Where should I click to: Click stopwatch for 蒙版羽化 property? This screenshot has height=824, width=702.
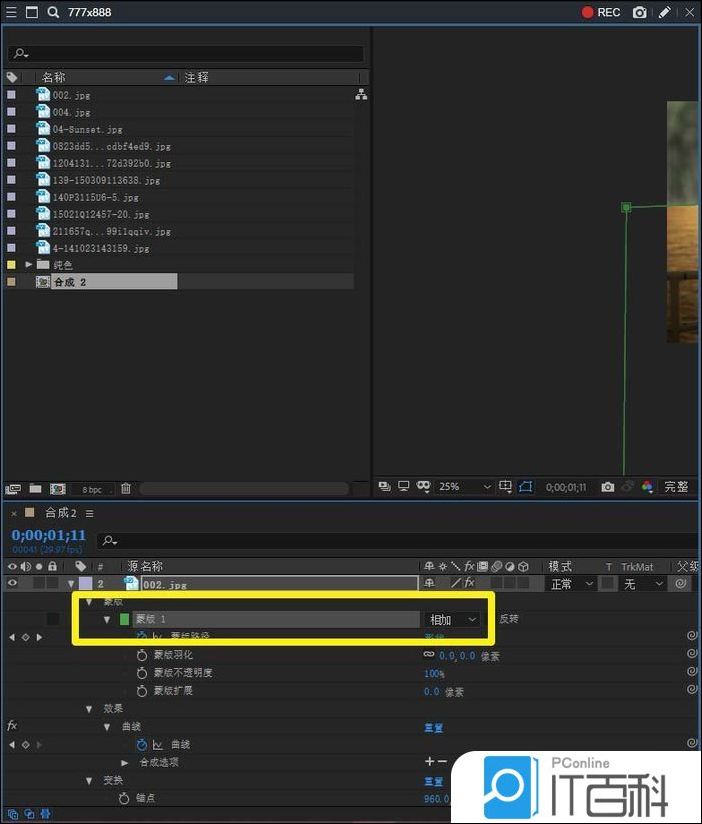click(142, 655)
